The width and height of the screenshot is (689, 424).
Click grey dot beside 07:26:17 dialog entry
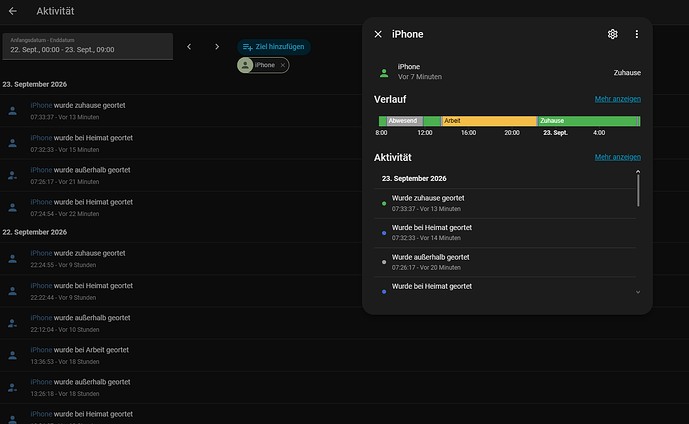point(384,262)
